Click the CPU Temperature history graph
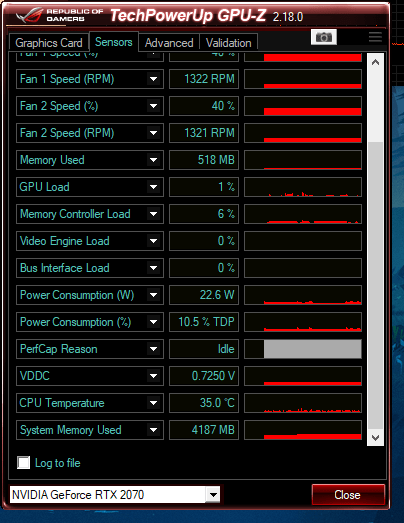Screen dimensions: 404x523 (303, 403)
